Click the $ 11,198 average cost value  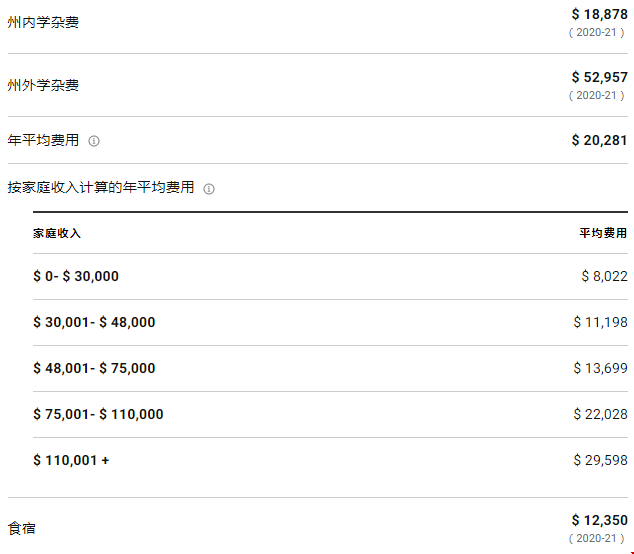point(600,323)
